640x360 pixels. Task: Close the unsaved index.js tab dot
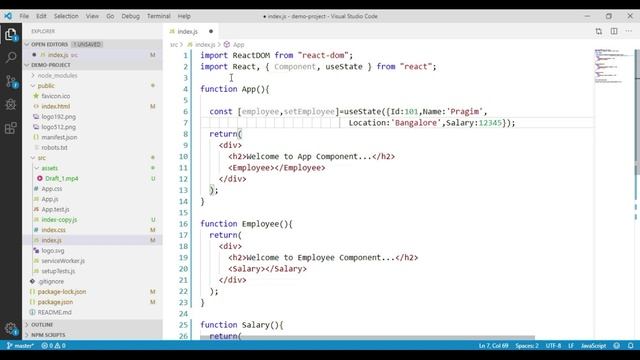211,31
